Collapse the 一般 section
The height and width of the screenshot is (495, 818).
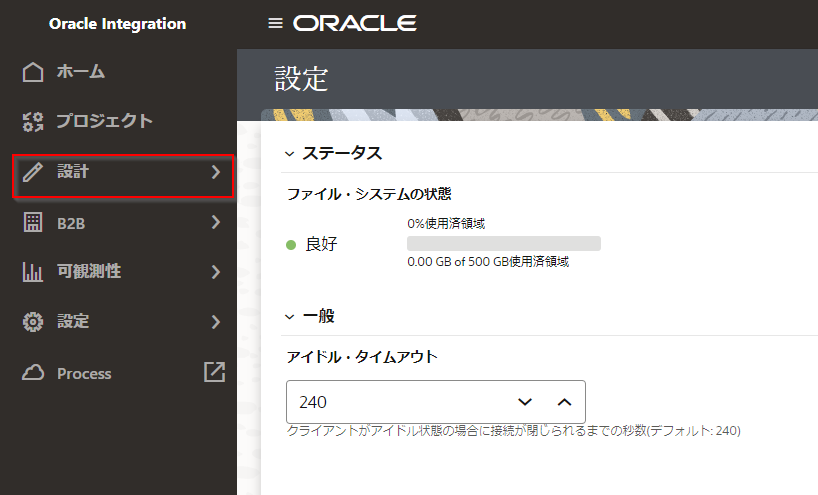click(x=290, y=316)
